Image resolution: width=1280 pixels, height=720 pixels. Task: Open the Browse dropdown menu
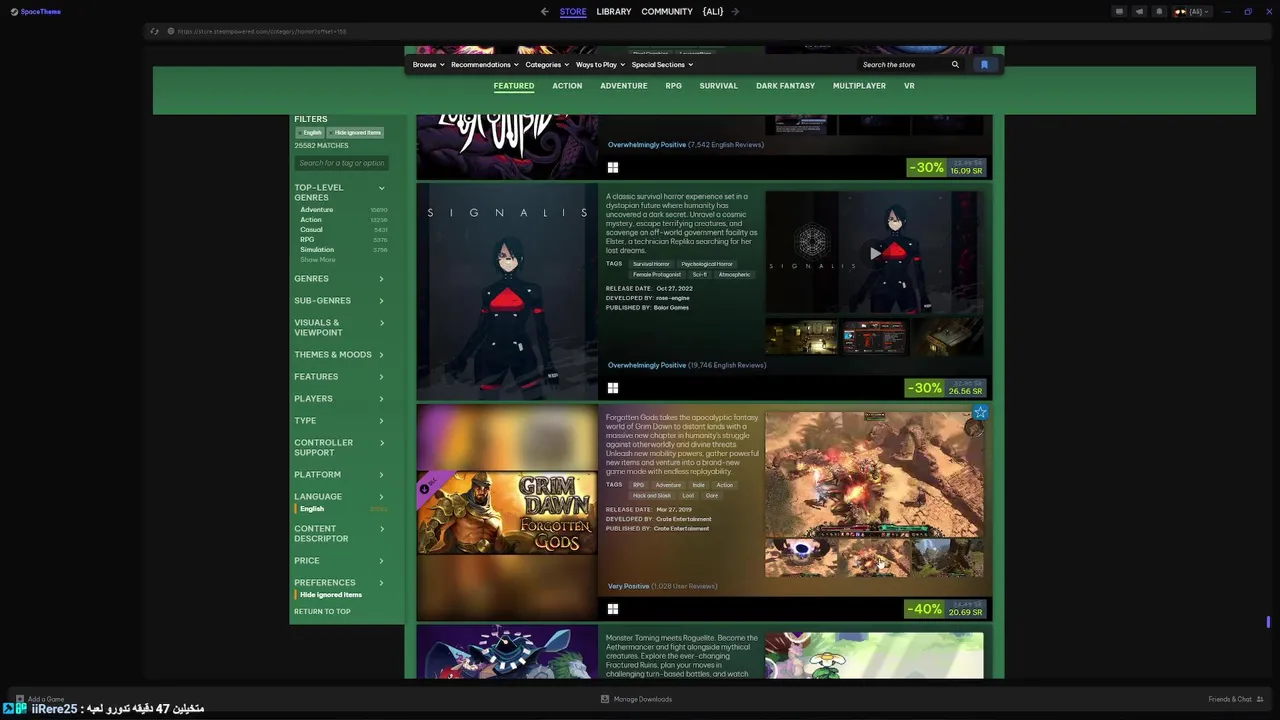428,65
